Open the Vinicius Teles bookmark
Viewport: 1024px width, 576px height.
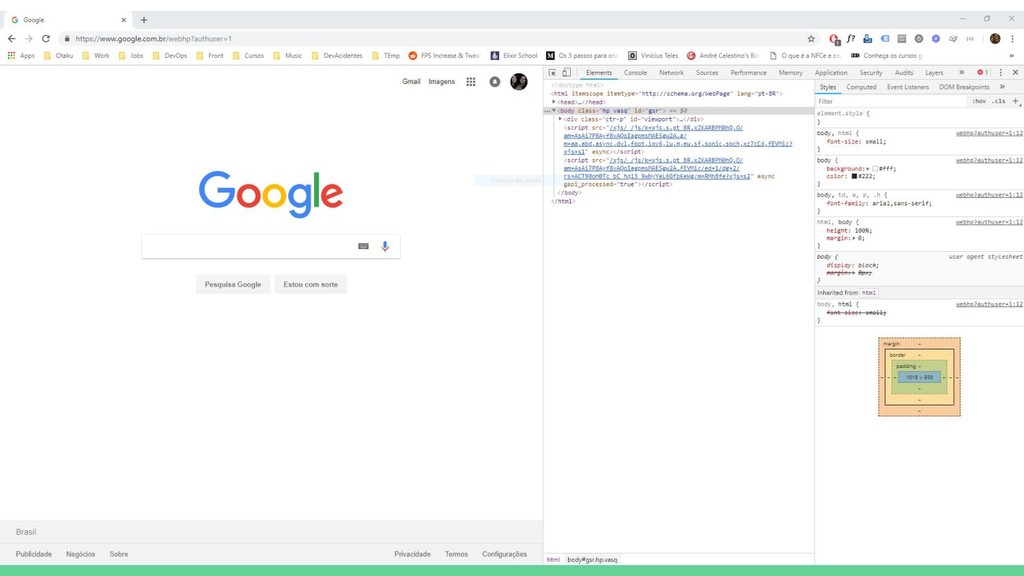653,56
